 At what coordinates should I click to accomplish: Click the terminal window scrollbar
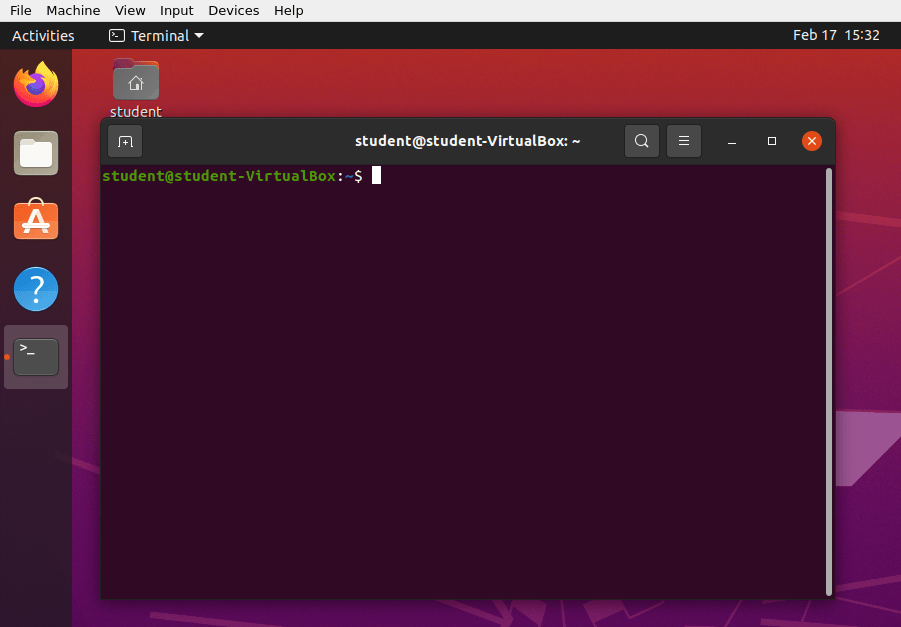828,380
